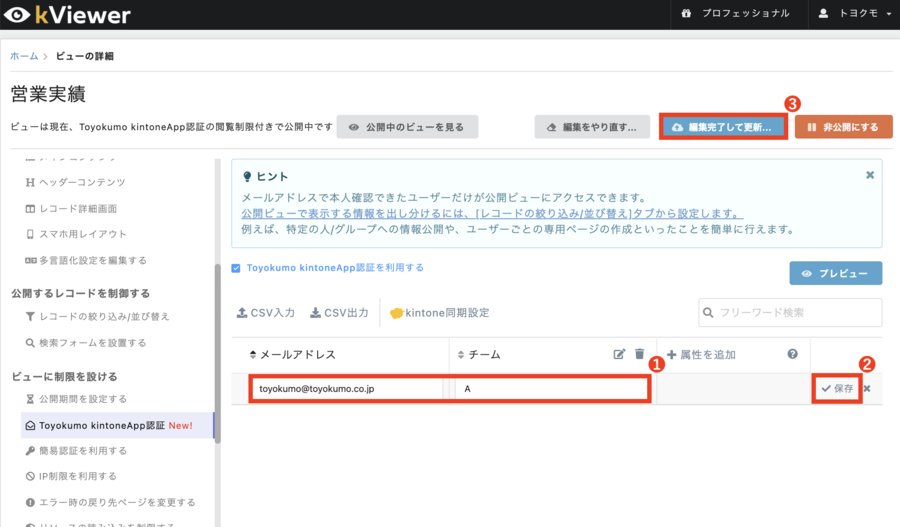Open レコードの絞り込み/並び替え sidebar item
The width and height of the screenshot is (900, 527).
(x=98, y=316)
